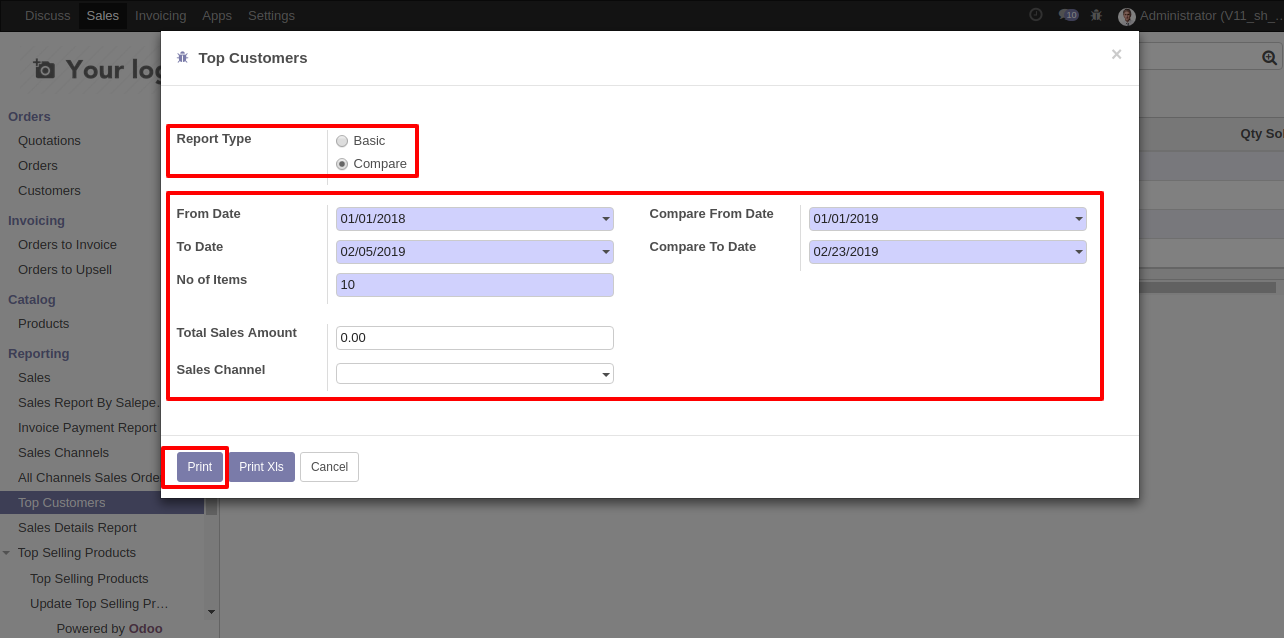Select the Compare report type
The height and width of the screenshot is (638, 1284).
342,164
